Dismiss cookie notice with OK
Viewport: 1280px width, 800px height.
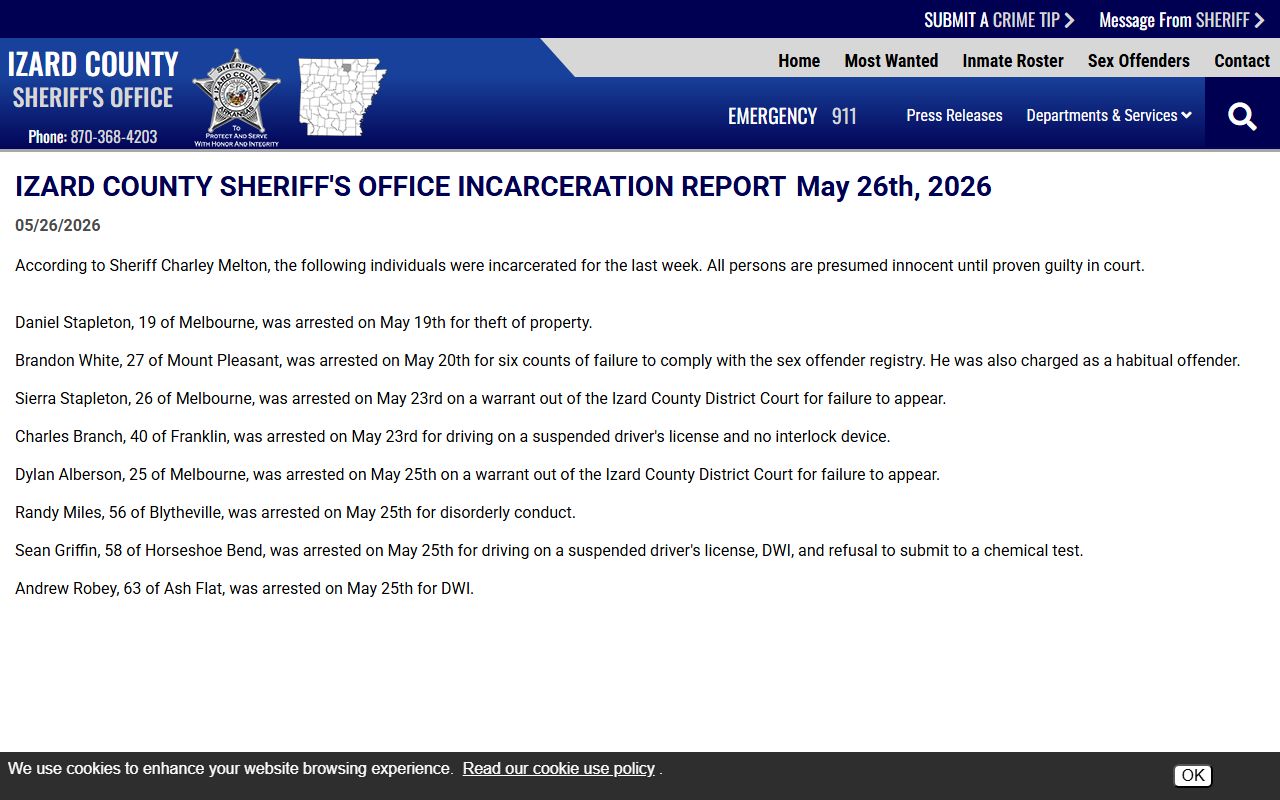[1193, 776]
